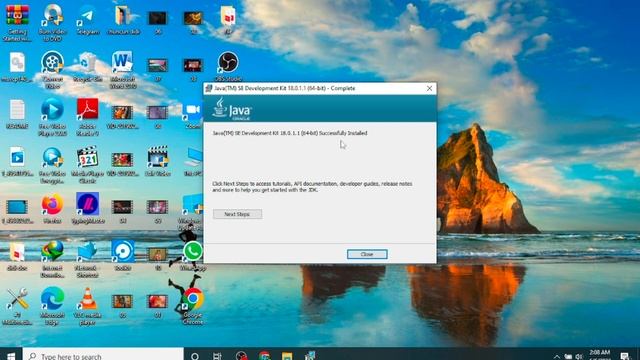Open the Windows Start menu
This screenshot has height=360, width=640.
[x=11, y=355]
